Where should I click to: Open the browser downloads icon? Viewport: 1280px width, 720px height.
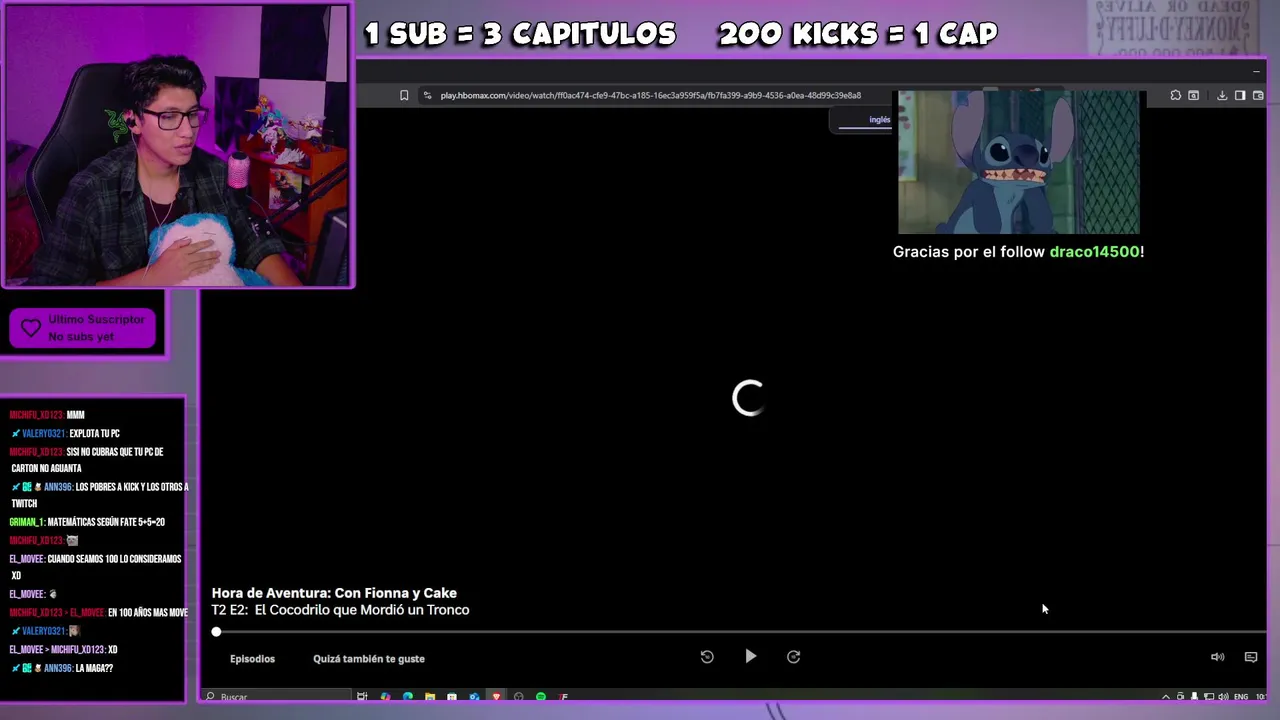1222,95
